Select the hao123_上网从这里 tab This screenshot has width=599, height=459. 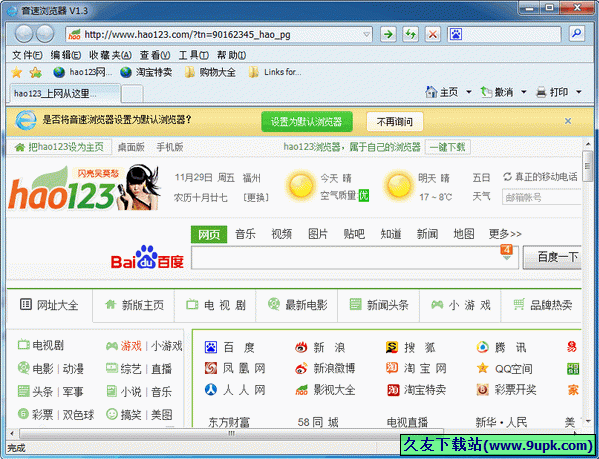(64, 94)
